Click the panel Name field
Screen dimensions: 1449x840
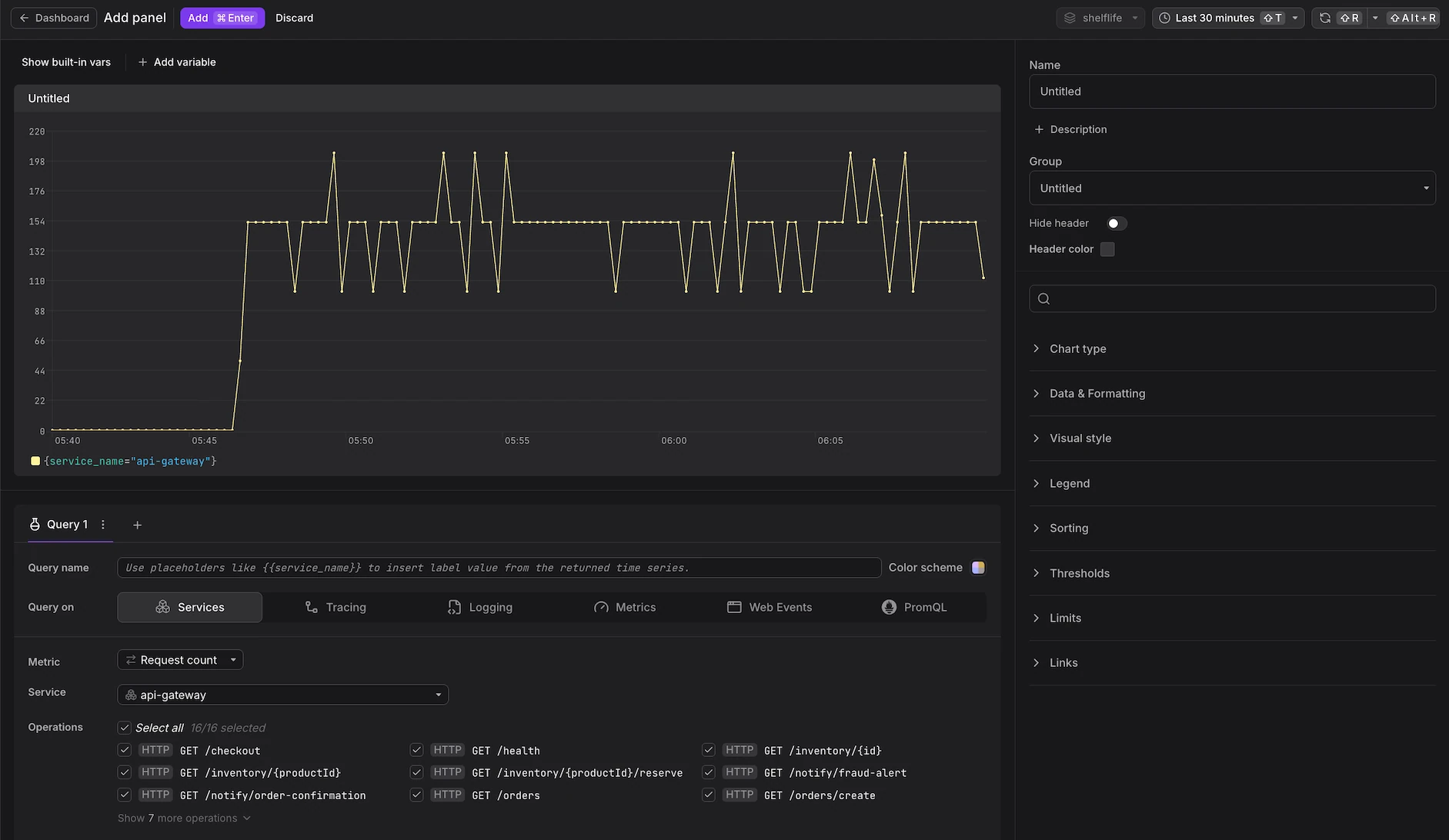coord(1232,92)
